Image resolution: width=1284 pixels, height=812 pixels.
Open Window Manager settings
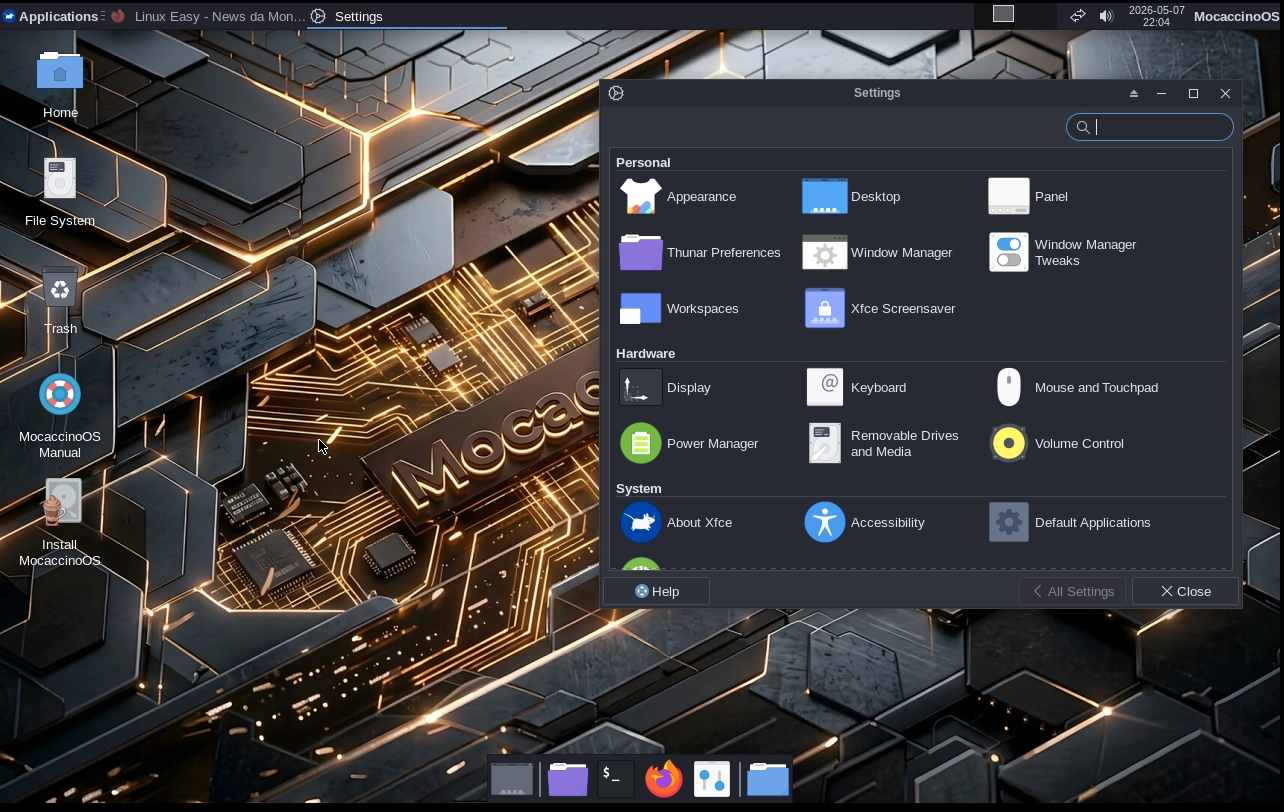878,252
